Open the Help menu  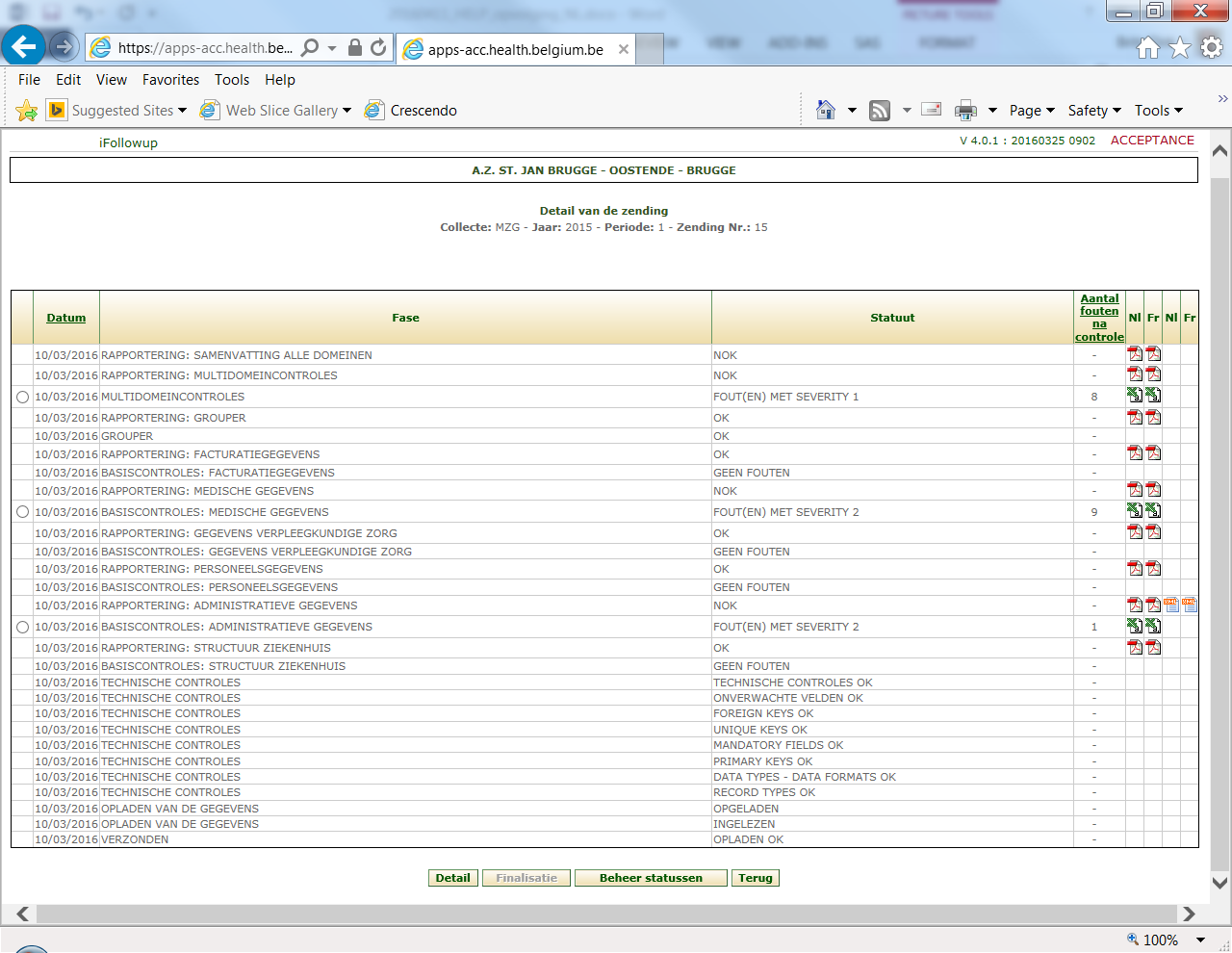[x=280, y=80]
